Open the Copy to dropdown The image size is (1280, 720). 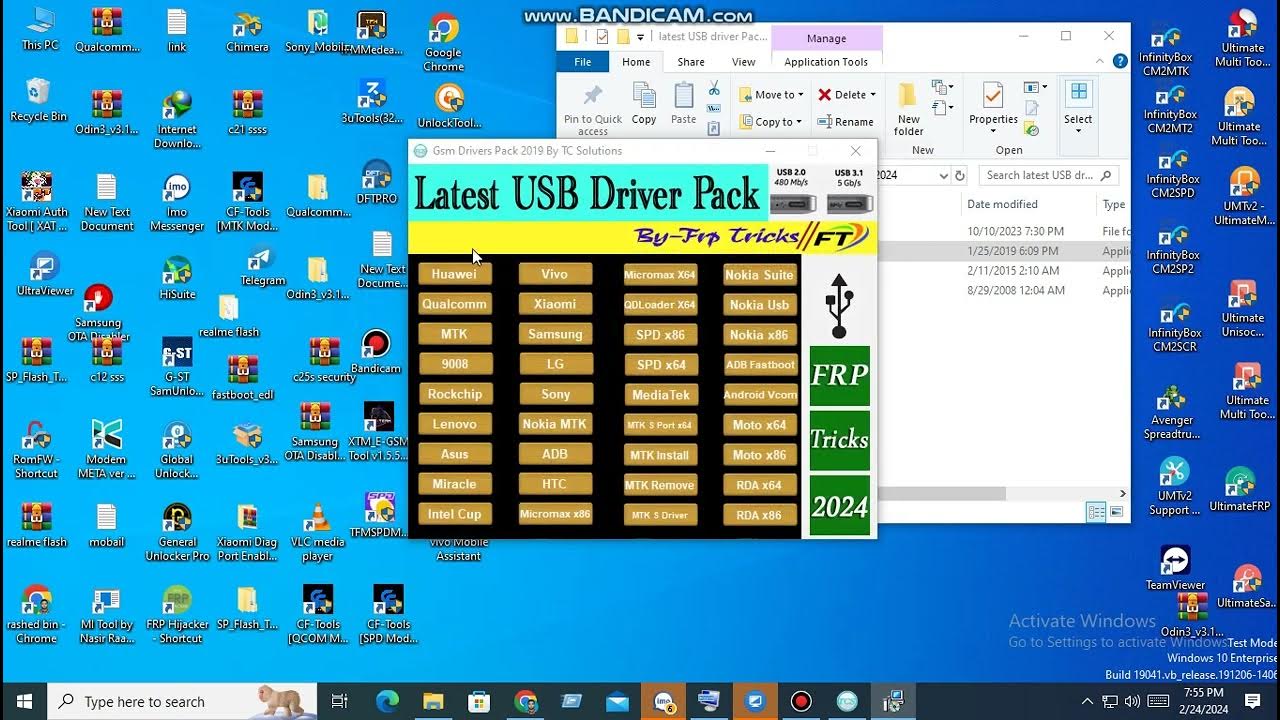771,122
